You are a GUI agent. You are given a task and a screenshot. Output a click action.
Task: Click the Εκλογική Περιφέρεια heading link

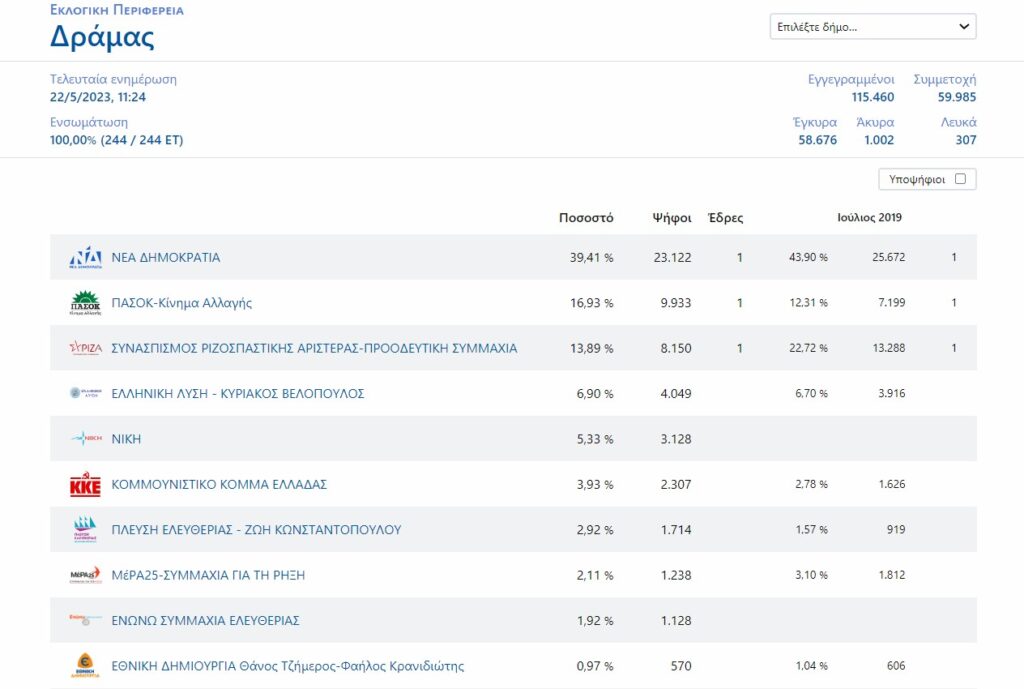tap(117, 10)
